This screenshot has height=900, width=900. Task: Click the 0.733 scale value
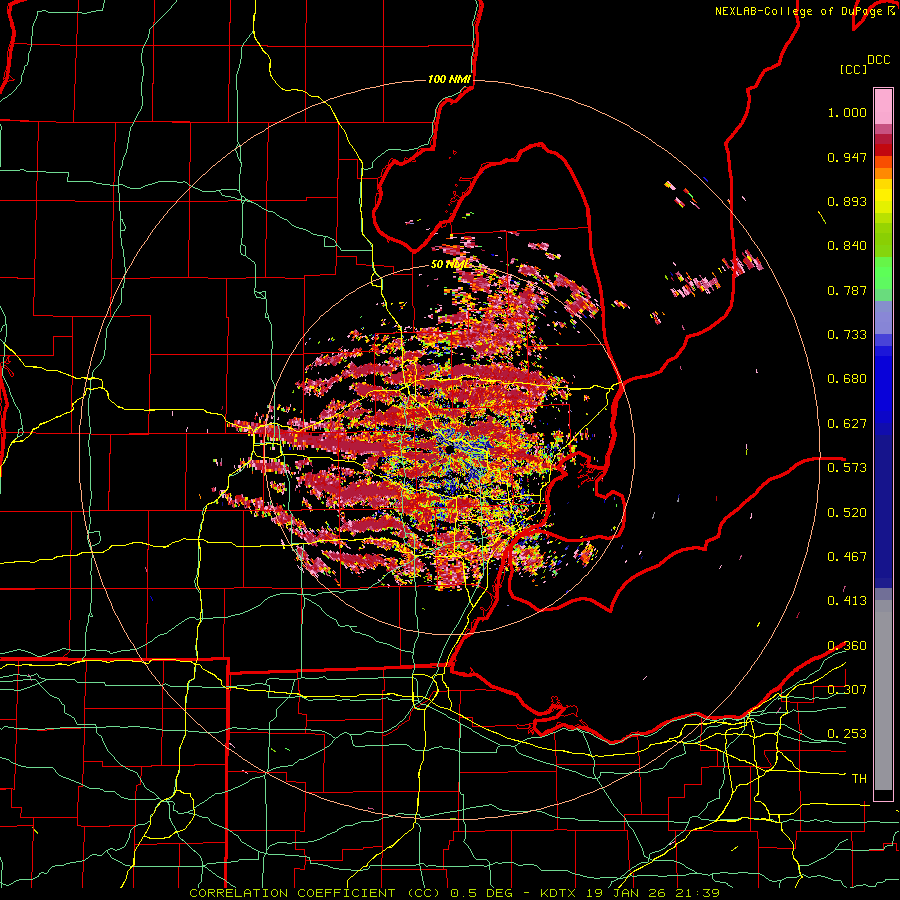click(x=847, y=335)
